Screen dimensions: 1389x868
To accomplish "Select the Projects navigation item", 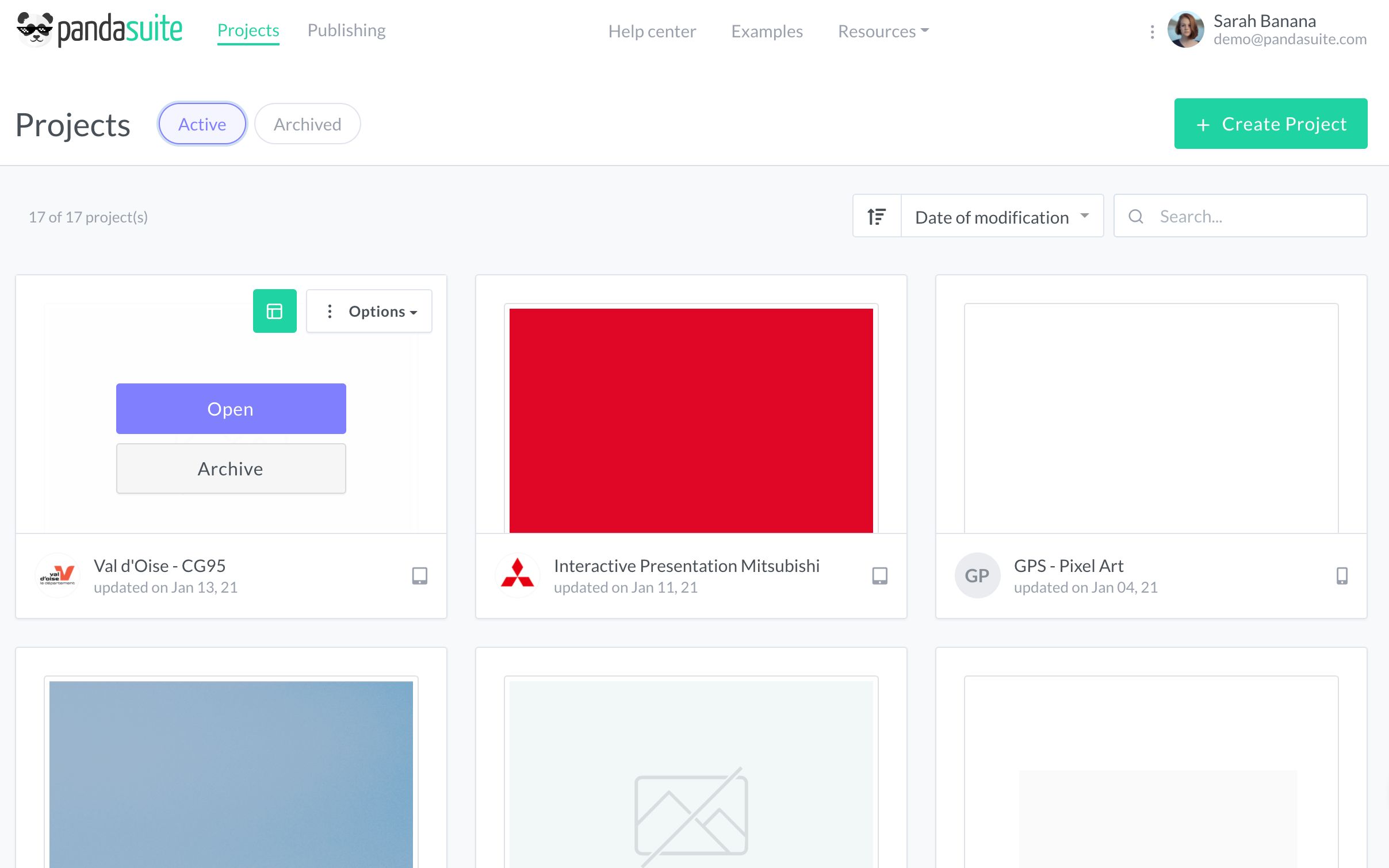I will pos(248,30).
